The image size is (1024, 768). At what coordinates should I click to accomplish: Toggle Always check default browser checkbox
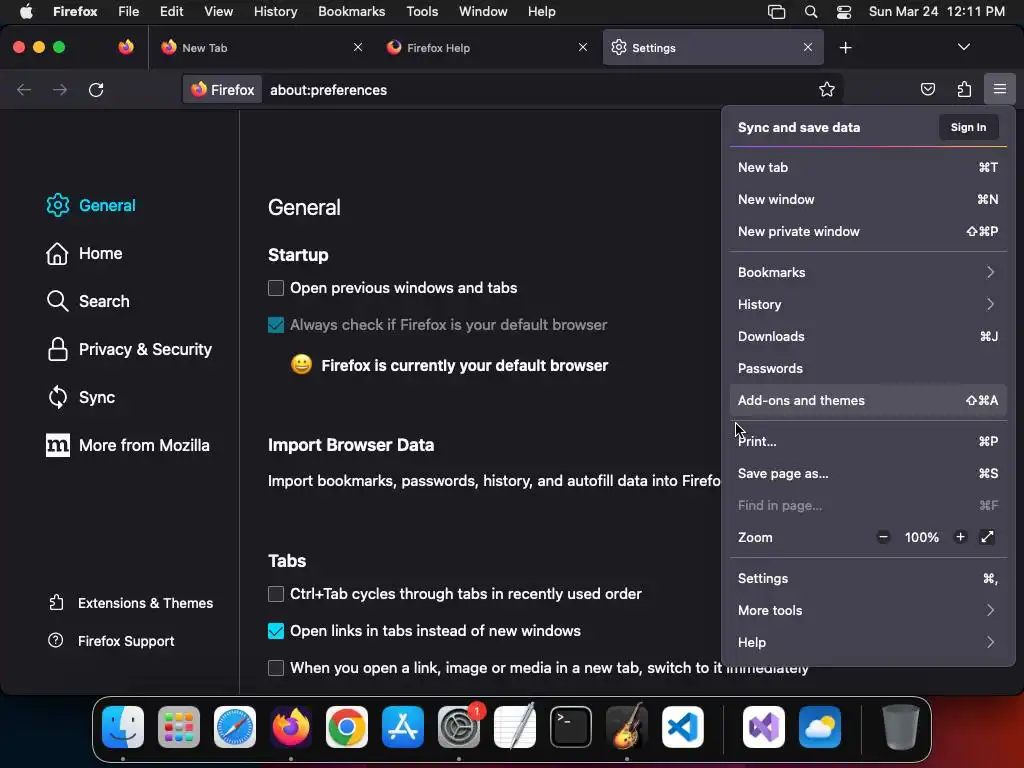coord(276,325)
